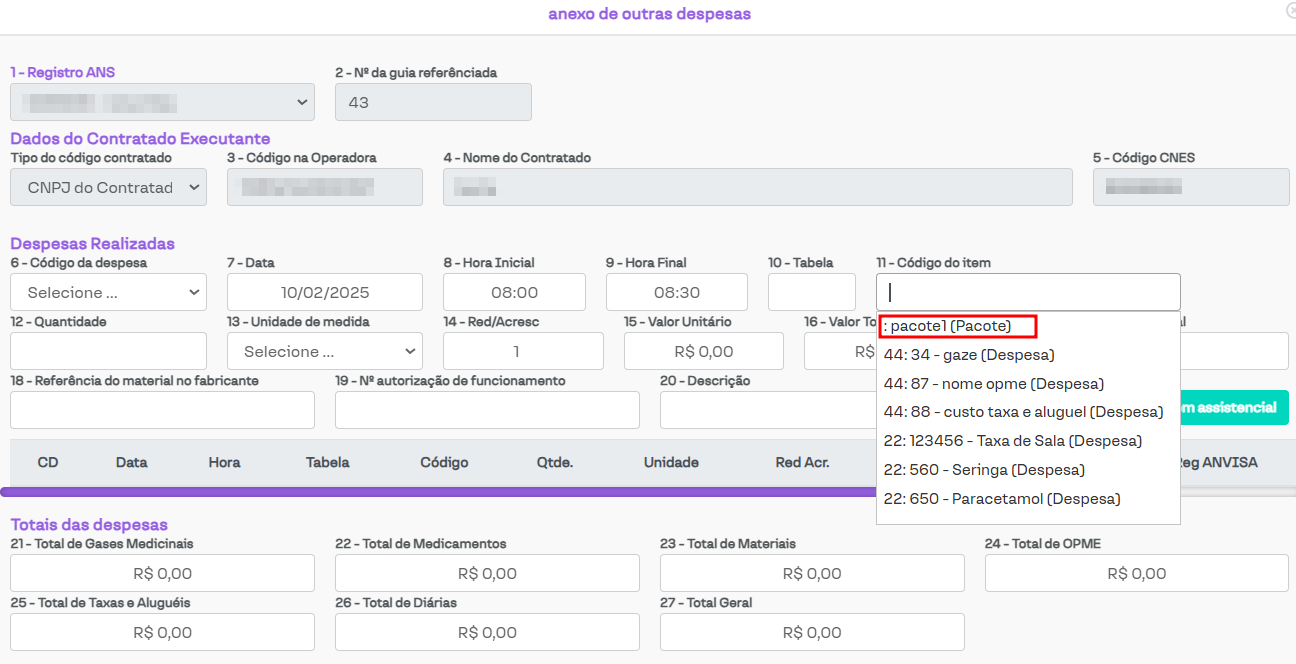Image resolution: width=1296 pixels, height=664 pixels.
Task: Expand the Unidade de medida dropdown
Action: coord(324,351)
